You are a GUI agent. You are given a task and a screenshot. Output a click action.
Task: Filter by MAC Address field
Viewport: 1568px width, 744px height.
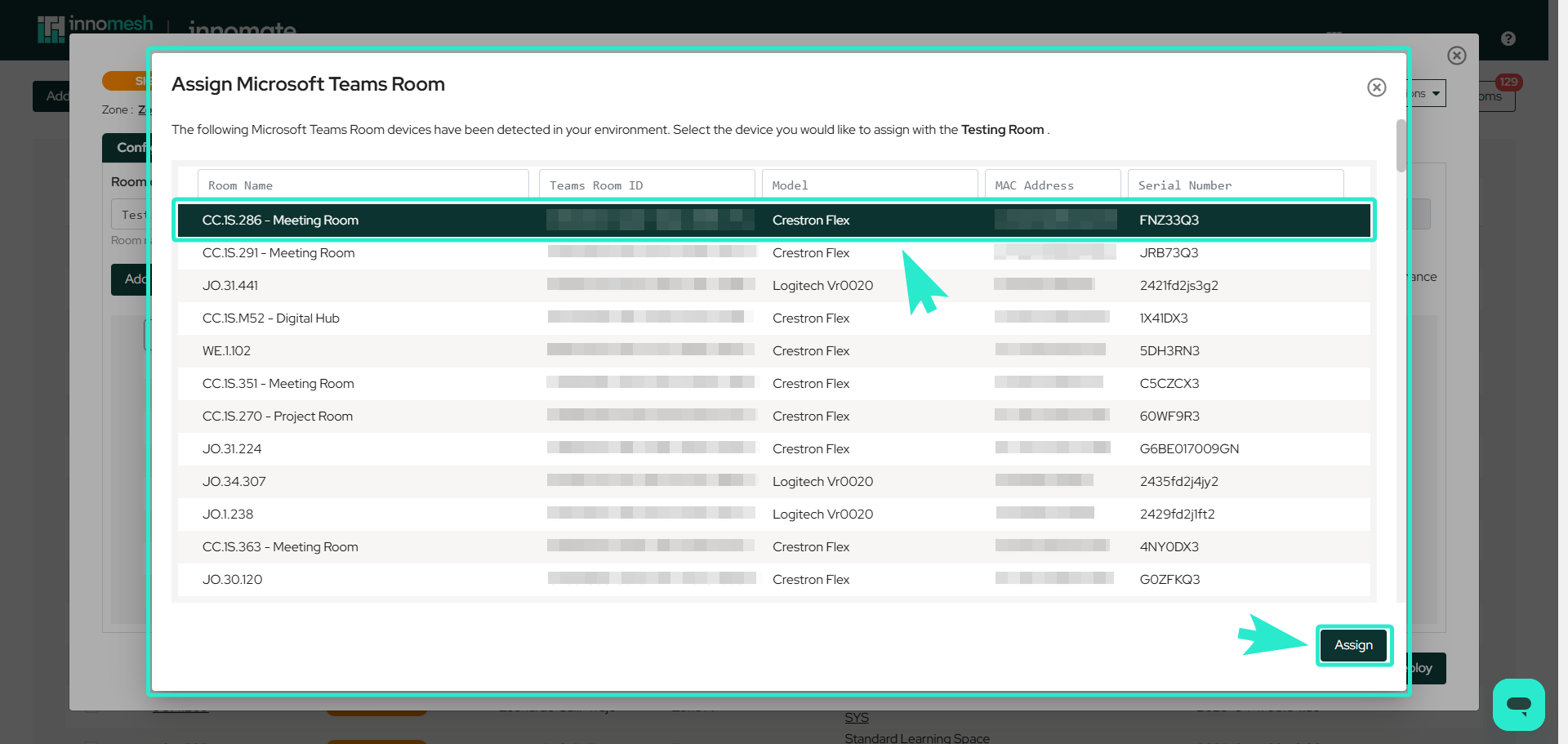(1053, 185)
